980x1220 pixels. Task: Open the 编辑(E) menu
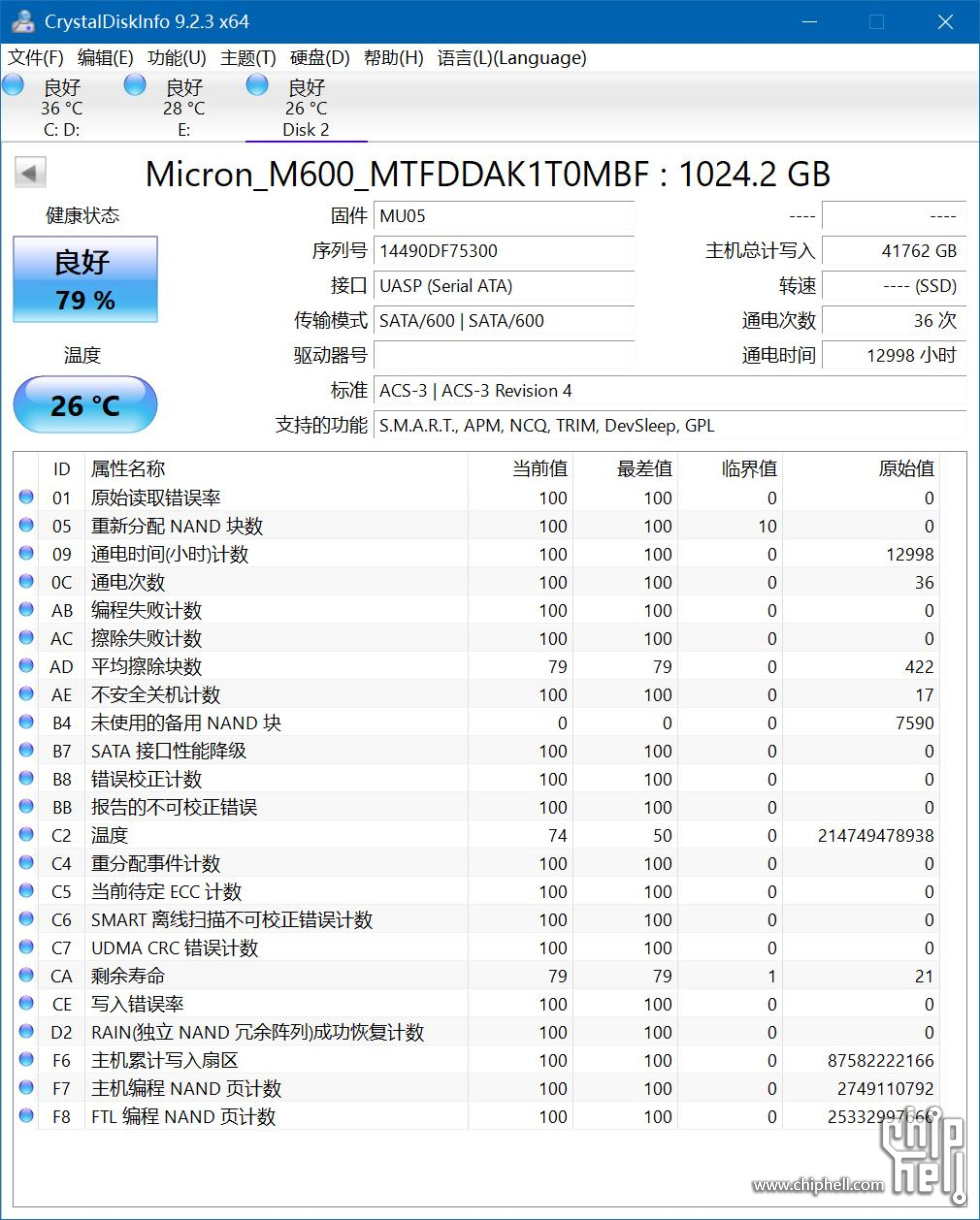[x=105, y=58]
